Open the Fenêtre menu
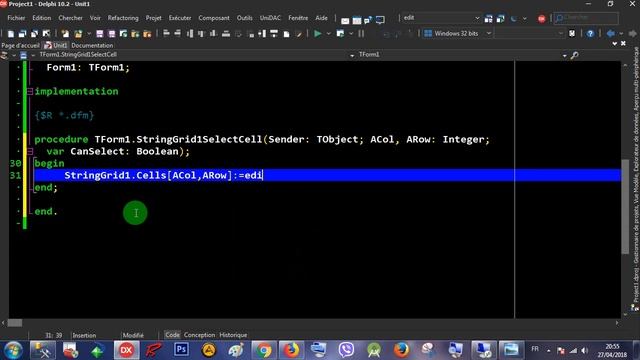This screenshot has height=360, width=640. tap(298, 18)
